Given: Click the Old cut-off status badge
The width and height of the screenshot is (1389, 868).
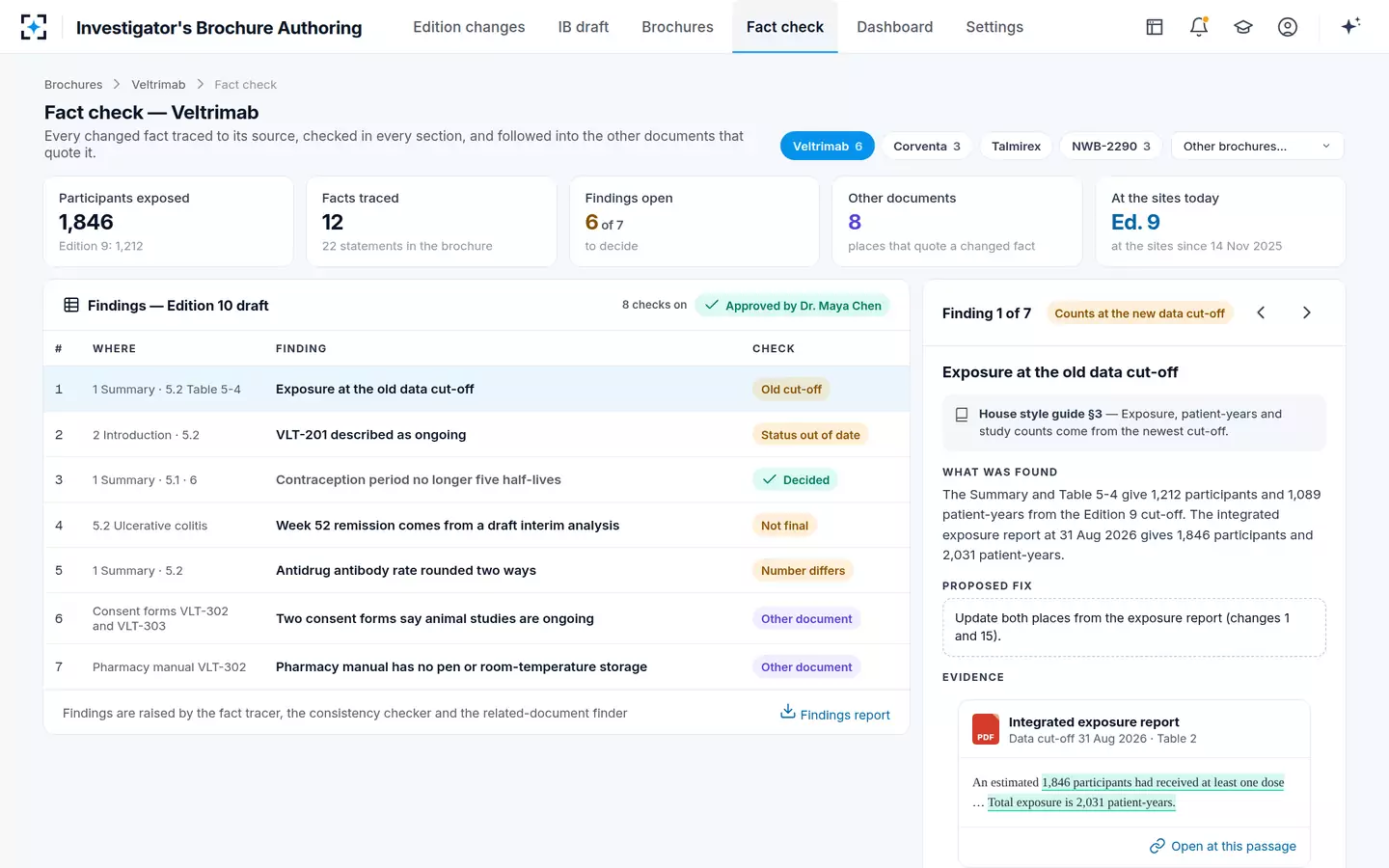Looking at the screenshot, I should 791,390.
